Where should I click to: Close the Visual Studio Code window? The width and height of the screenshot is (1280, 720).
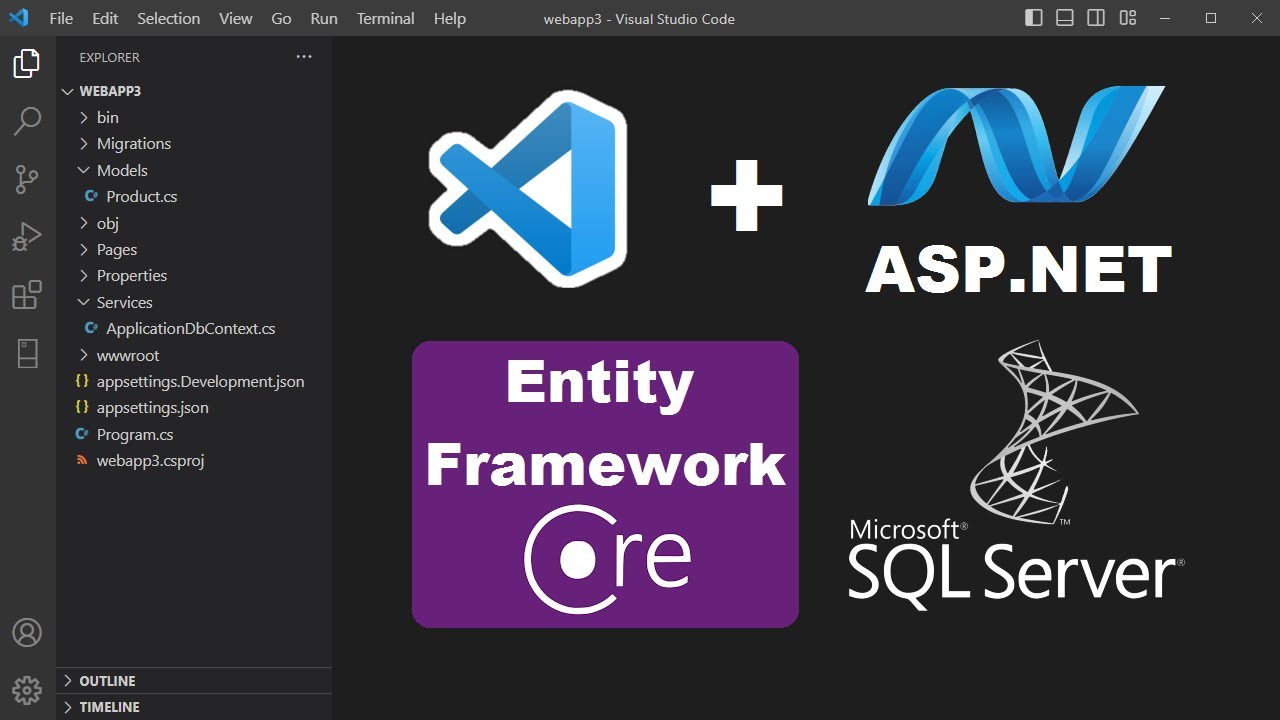point(1257,18)
